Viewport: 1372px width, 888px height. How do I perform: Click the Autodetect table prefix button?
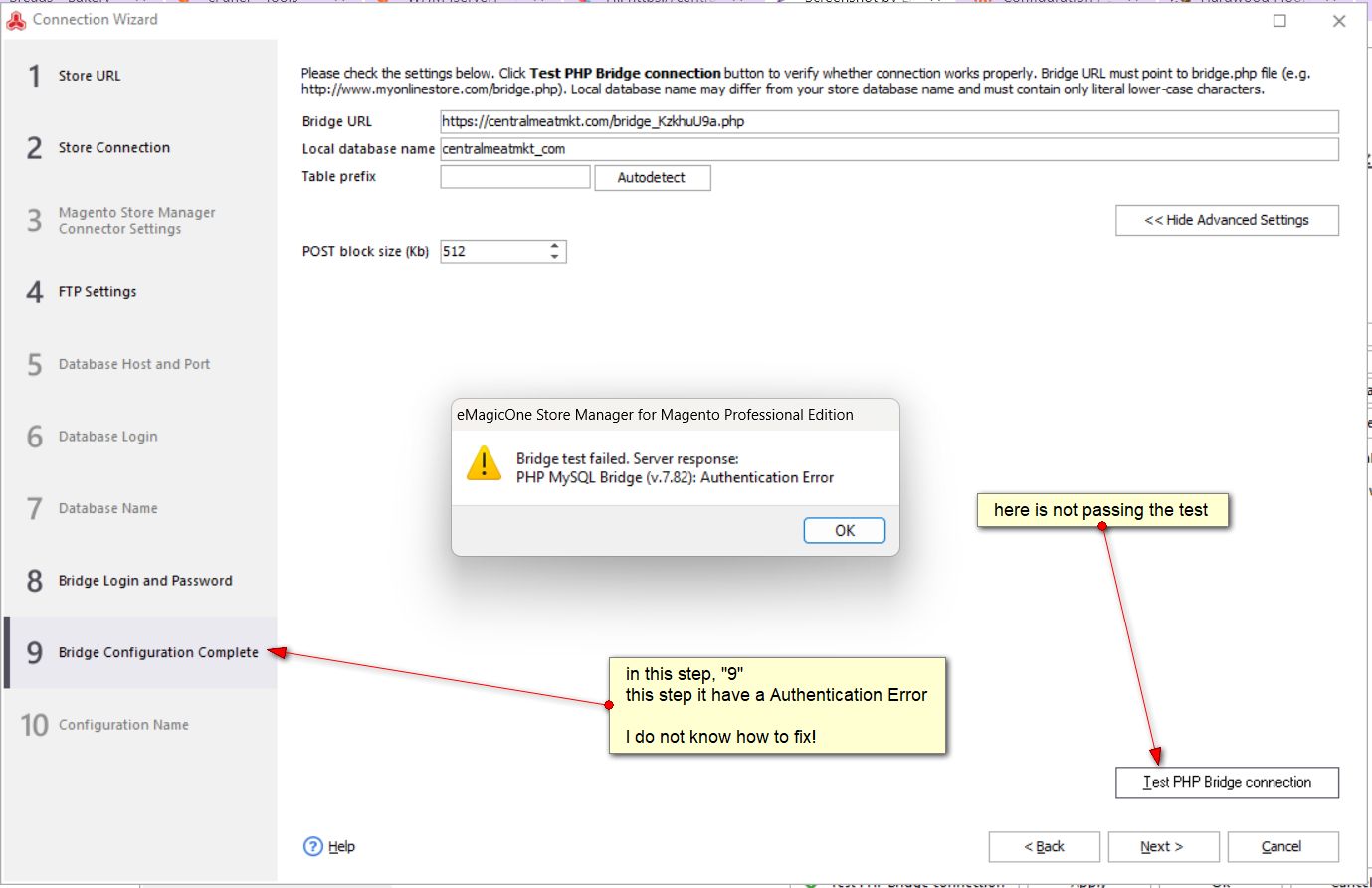[652, 177]
